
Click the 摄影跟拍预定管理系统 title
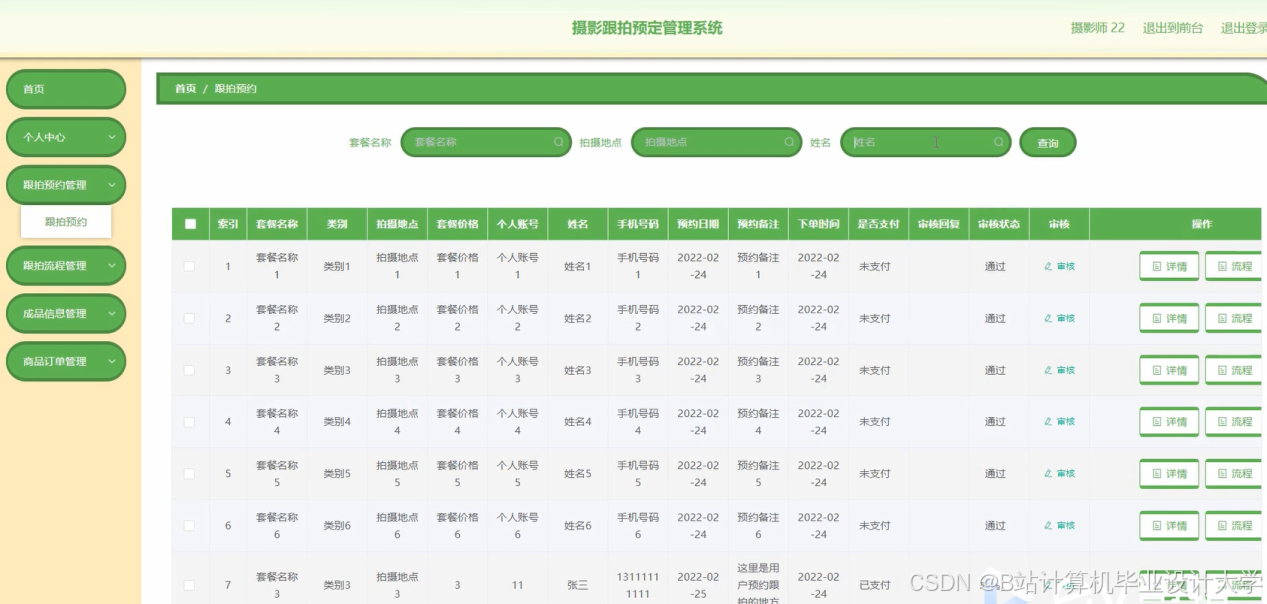coord(647,28)
